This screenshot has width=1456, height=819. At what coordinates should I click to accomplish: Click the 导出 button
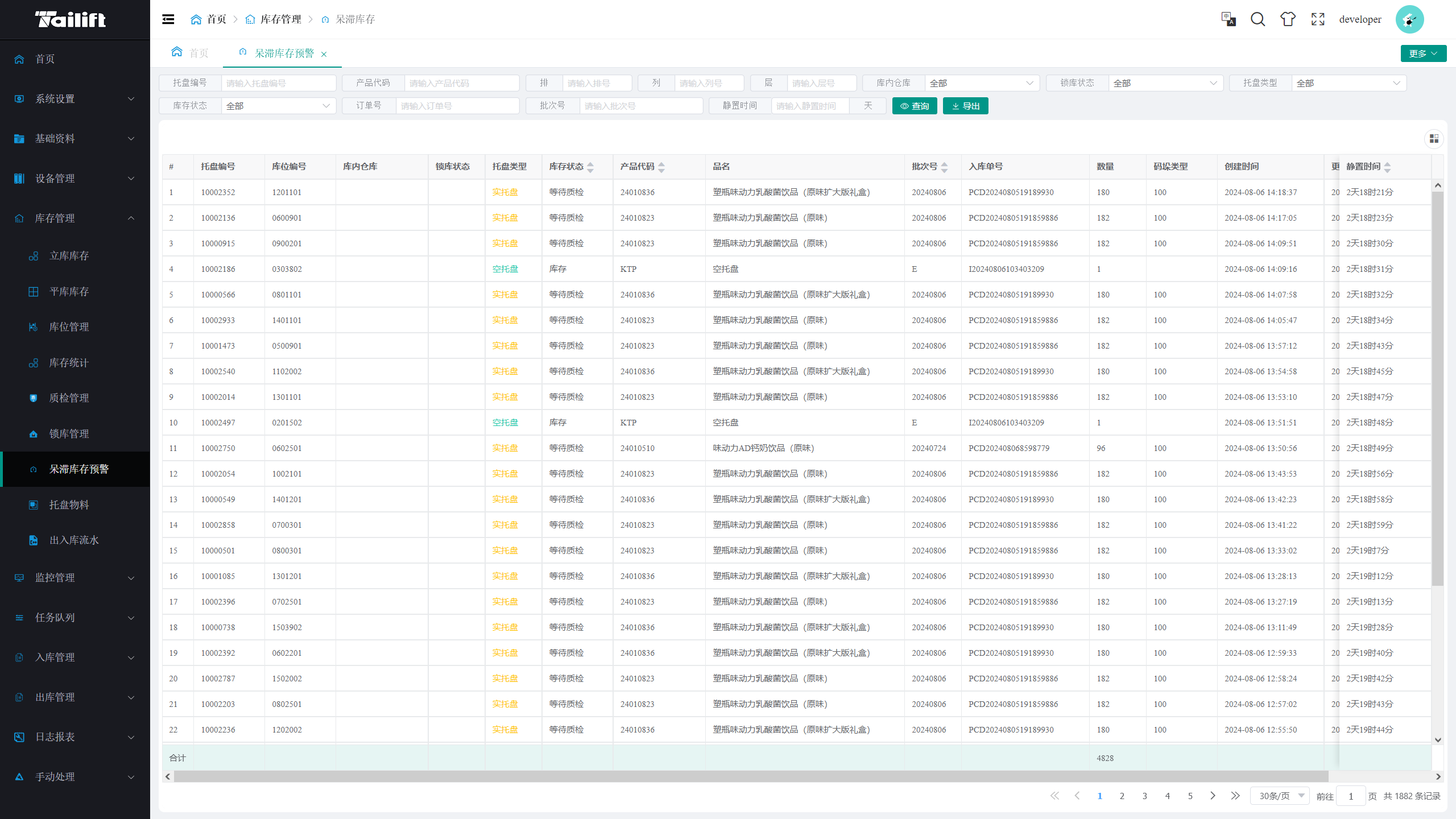[965, 106]
